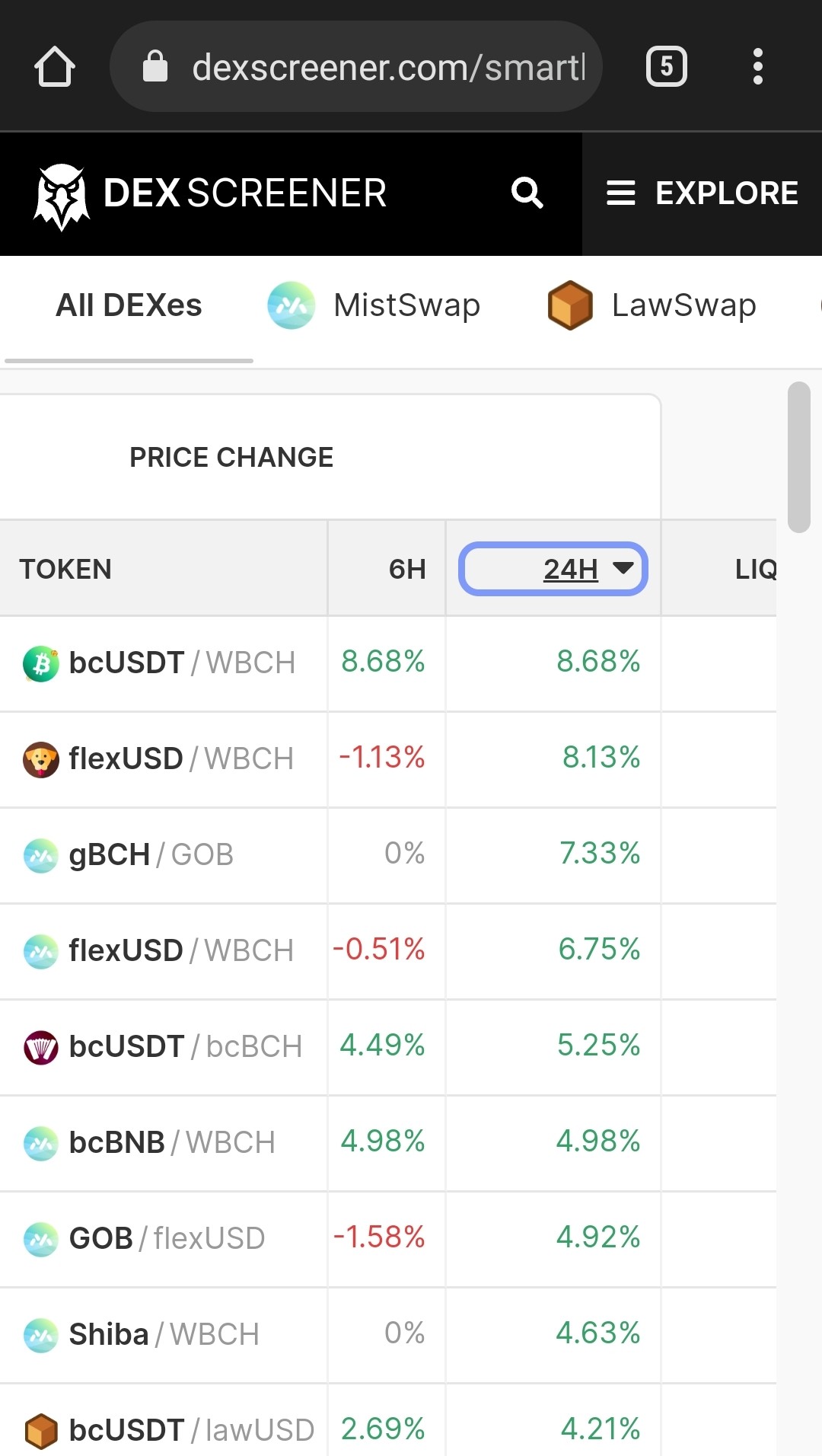This screenshot has width=822, height=1456.
Task: Open the browser three-dot overflow menu
Action: point(757,66)
